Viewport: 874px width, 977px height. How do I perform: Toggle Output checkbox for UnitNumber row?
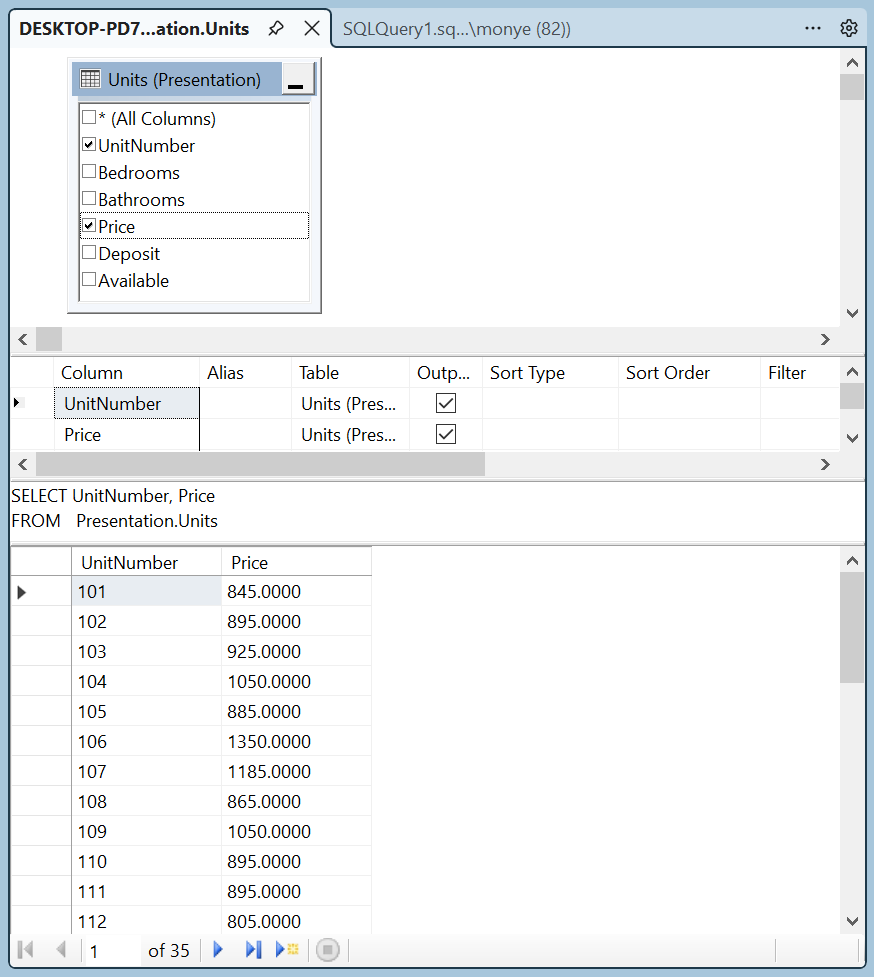click(446, 403)
